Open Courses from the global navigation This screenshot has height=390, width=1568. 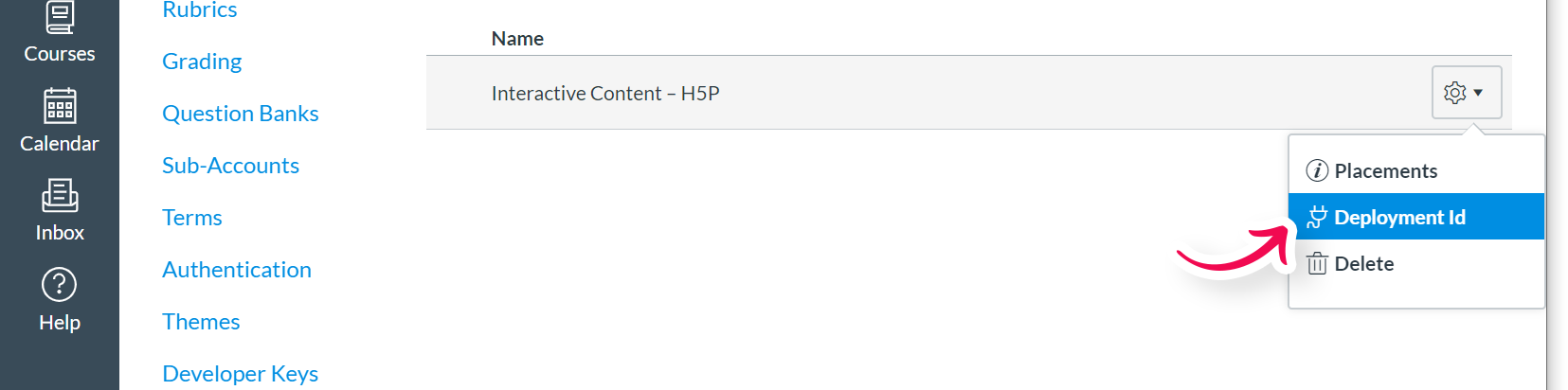60,33
